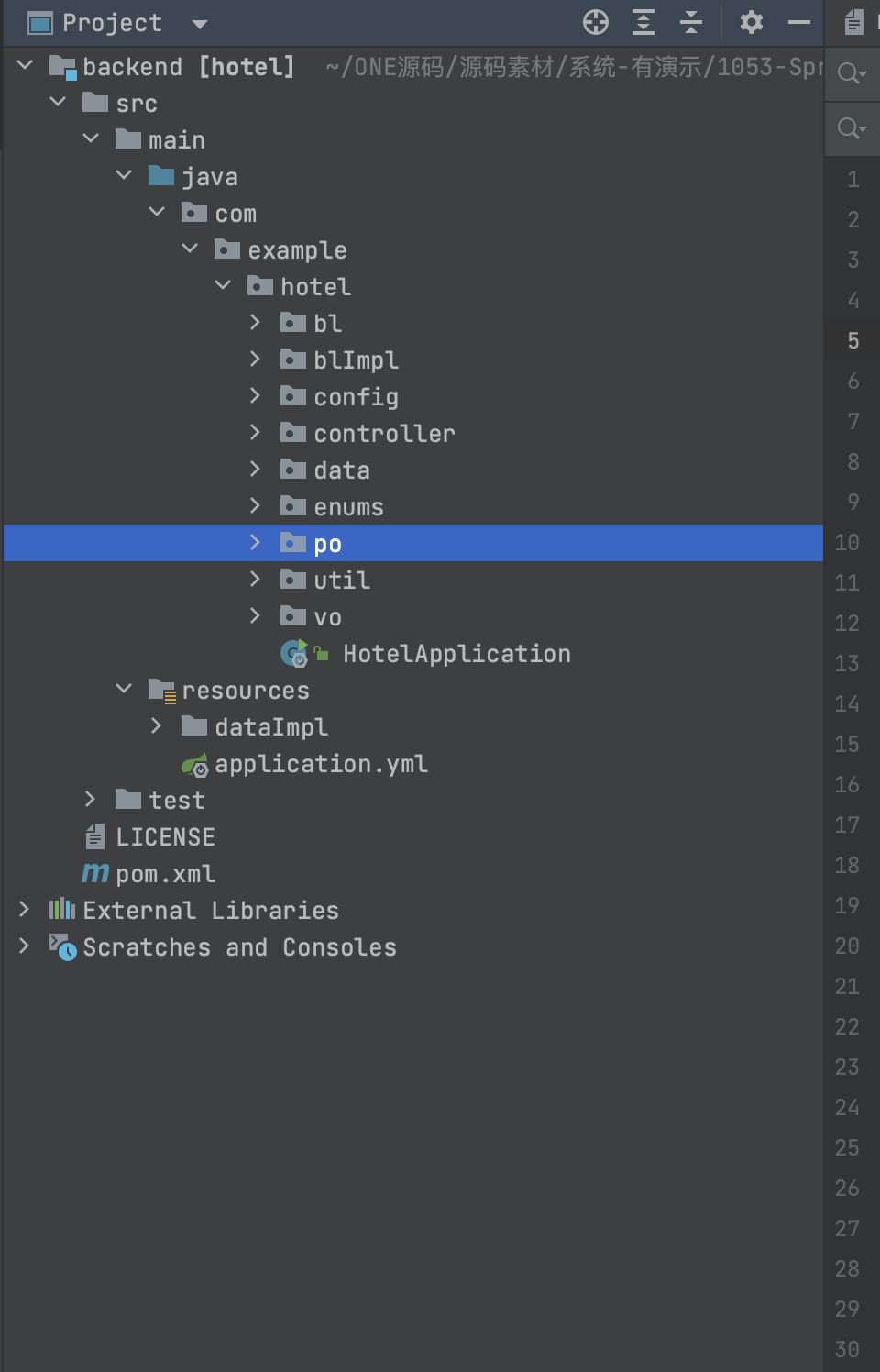This screenshot has width=880, height=1372.
Task: Click the Expand All toolbar icon
Action: (x=643, y=22)
